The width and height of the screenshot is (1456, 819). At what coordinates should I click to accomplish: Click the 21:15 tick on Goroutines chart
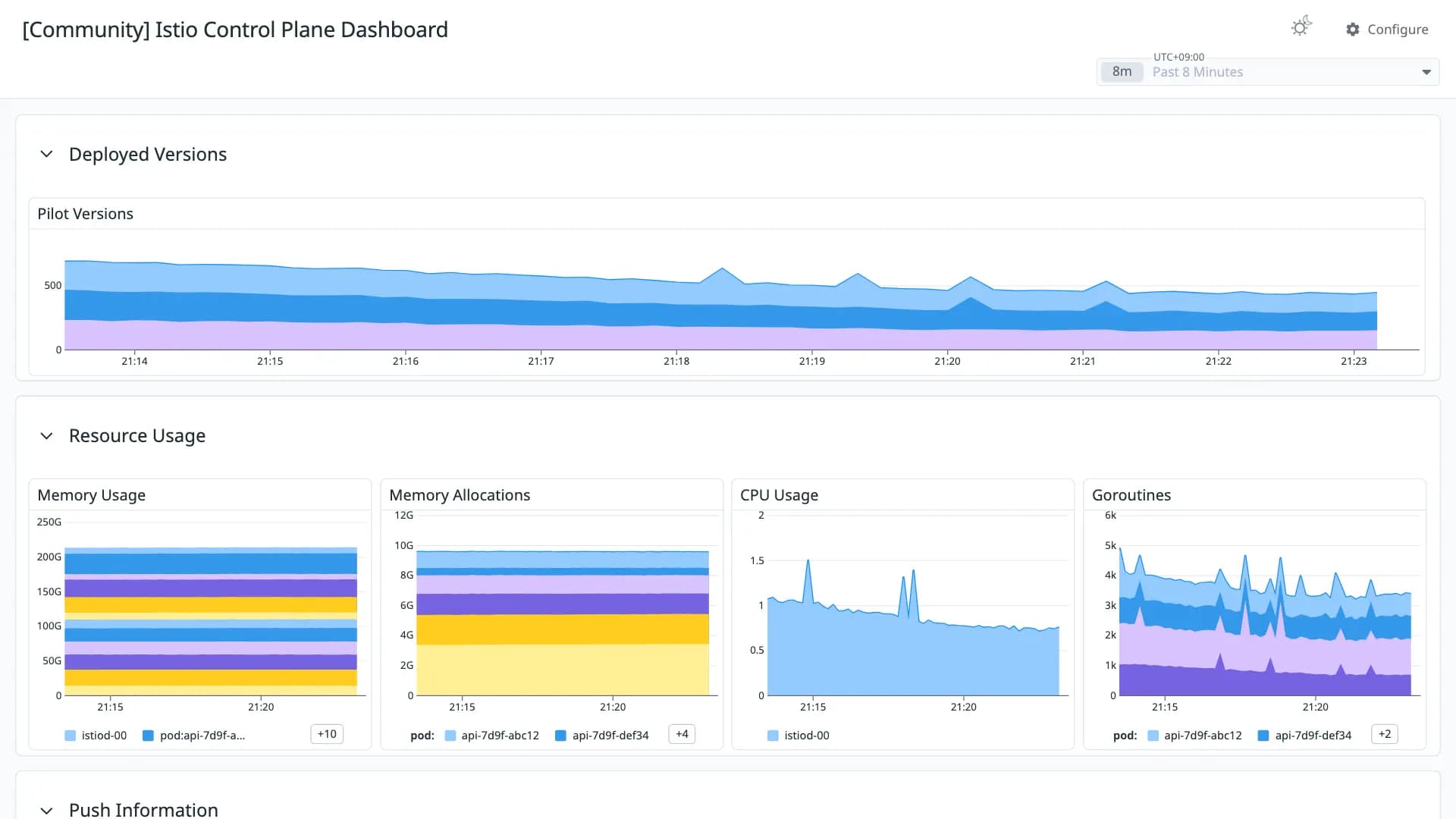click(1165, 707)
